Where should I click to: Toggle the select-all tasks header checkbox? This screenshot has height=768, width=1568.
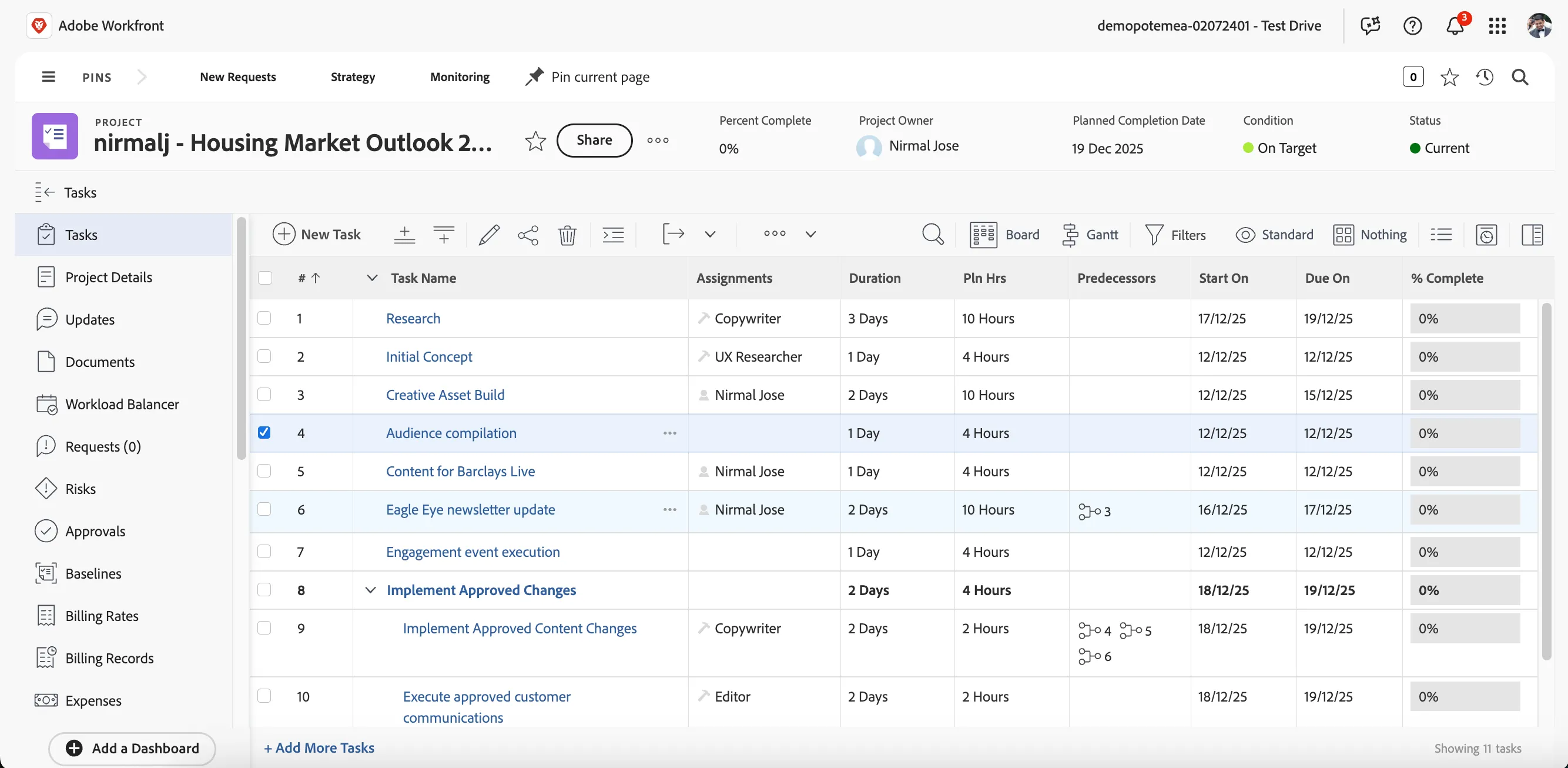tap(265, 278)
